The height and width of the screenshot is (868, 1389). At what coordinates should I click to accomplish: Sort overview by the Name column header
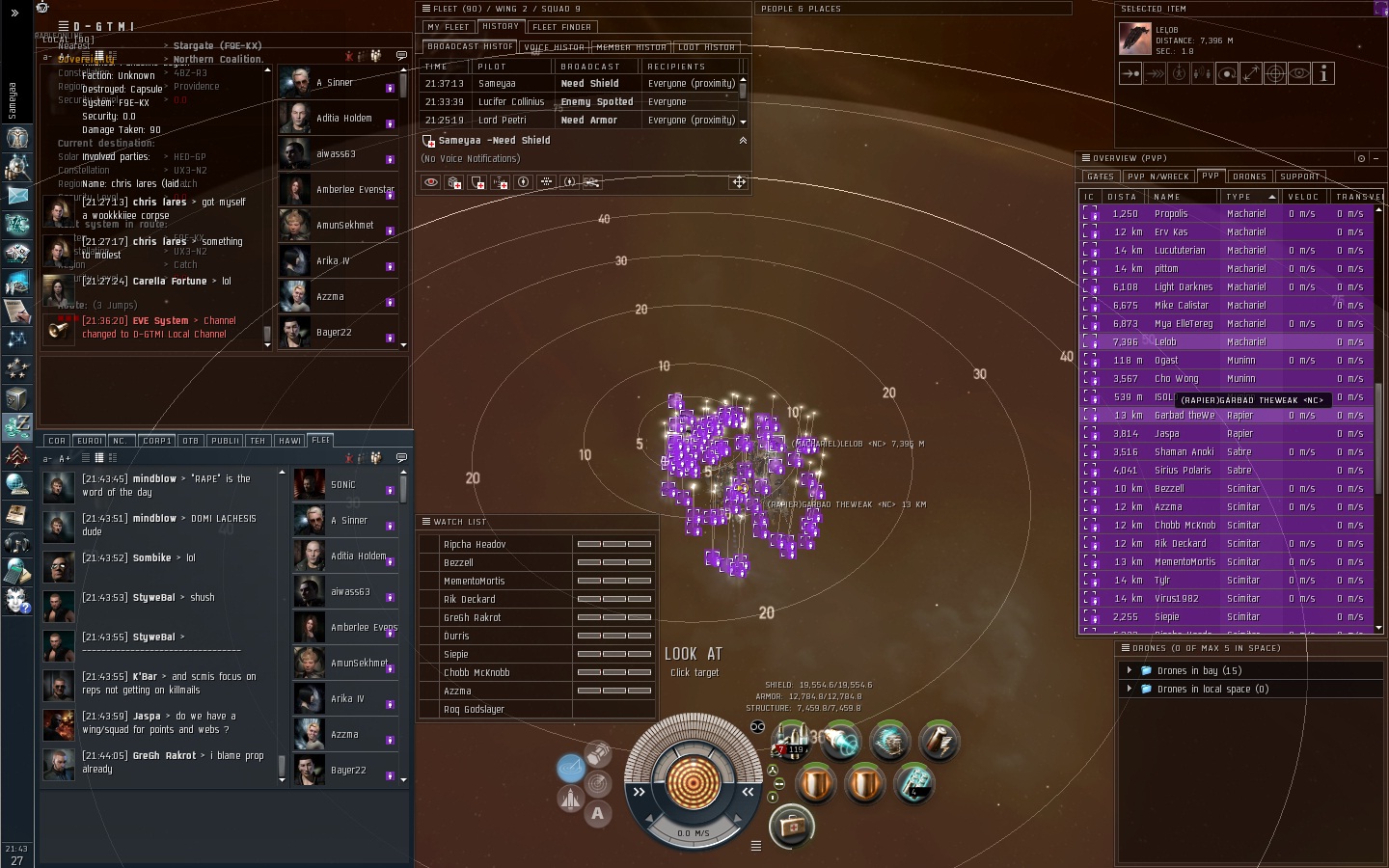1185,197
